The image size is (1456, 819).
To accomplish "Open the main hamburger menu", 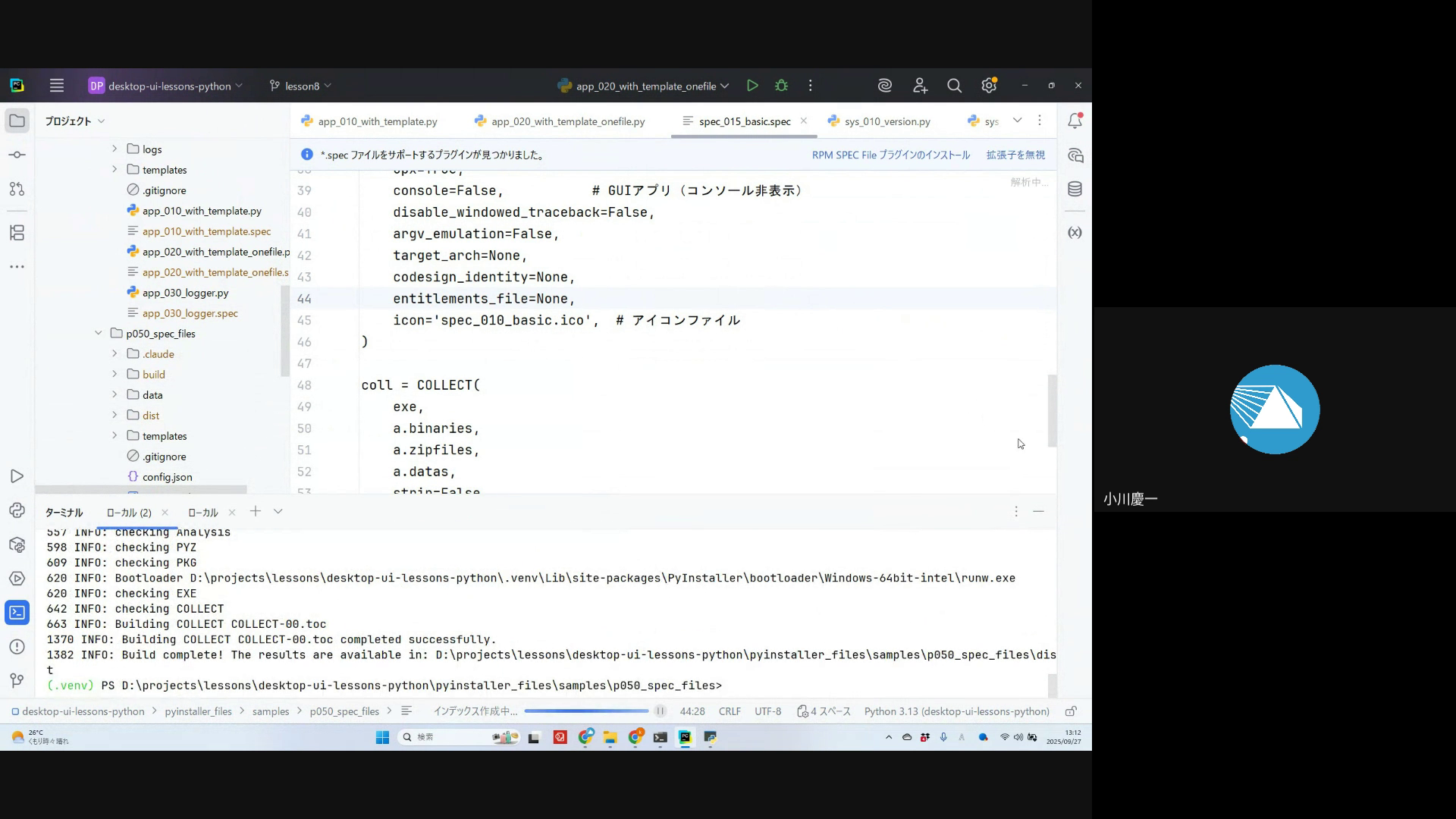I will (57, 86).
